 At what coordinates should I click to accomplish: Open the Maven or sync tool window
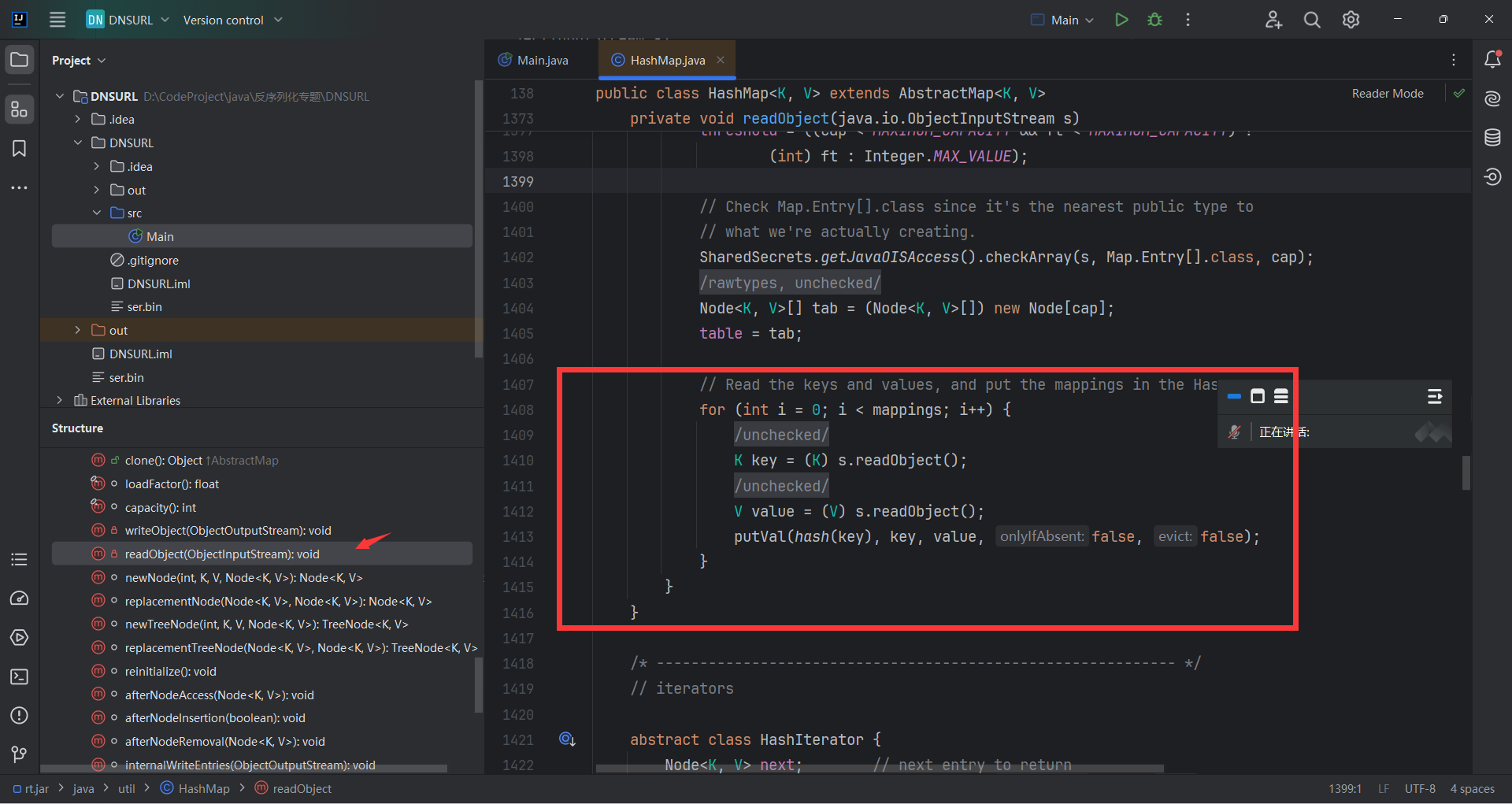point(1492,177)
